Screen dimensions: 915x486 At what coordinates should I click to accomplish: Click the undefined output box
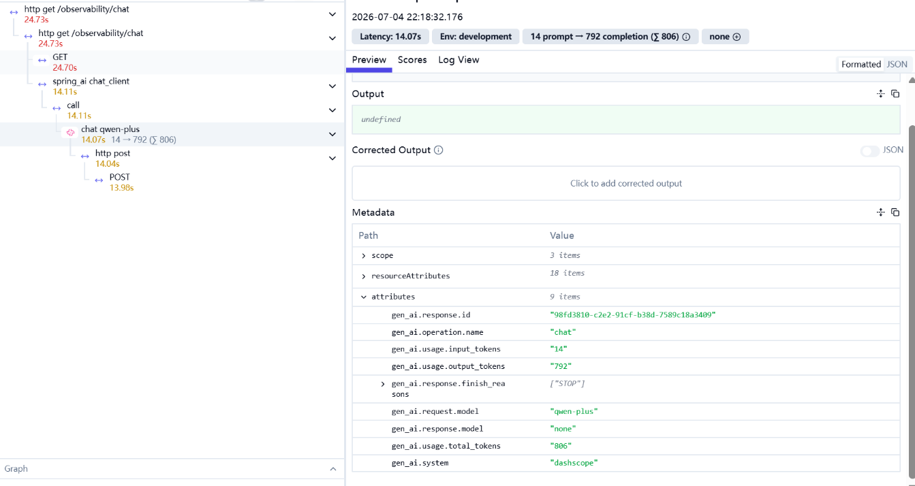(x=626, y=119)
